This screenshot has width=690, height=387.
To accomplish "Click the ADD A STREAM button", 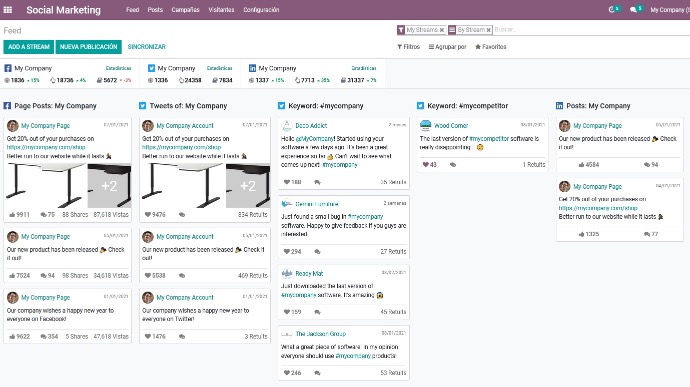I will tap(29, 47).
